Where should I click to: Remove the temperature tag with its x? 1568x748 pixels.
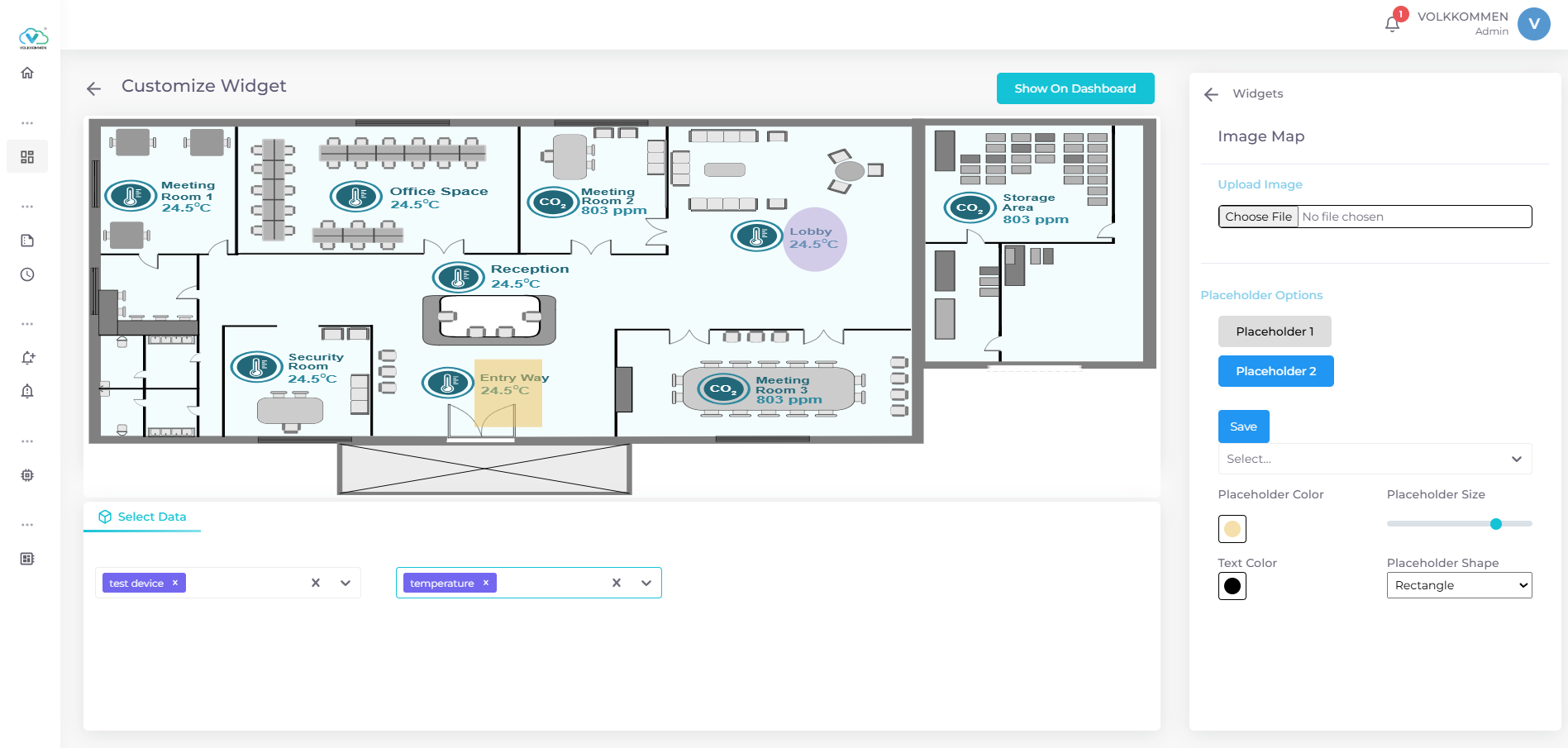485,583
